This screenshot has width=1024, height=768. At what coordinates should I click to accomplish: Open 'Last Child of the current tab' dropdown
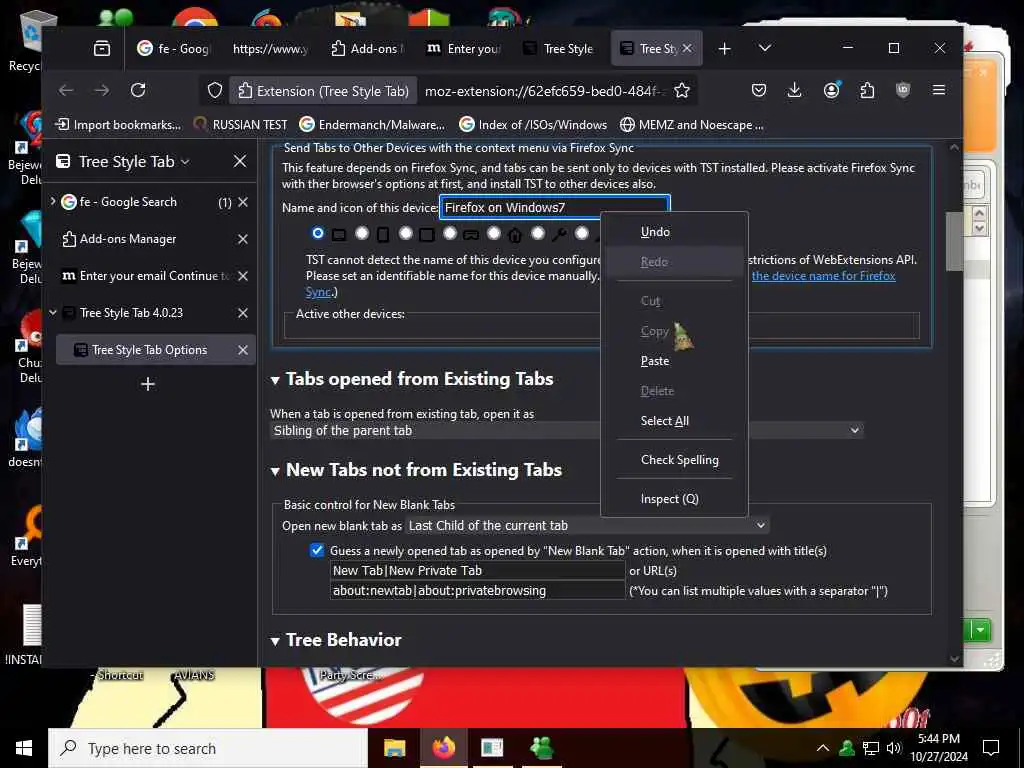[587, 526]
